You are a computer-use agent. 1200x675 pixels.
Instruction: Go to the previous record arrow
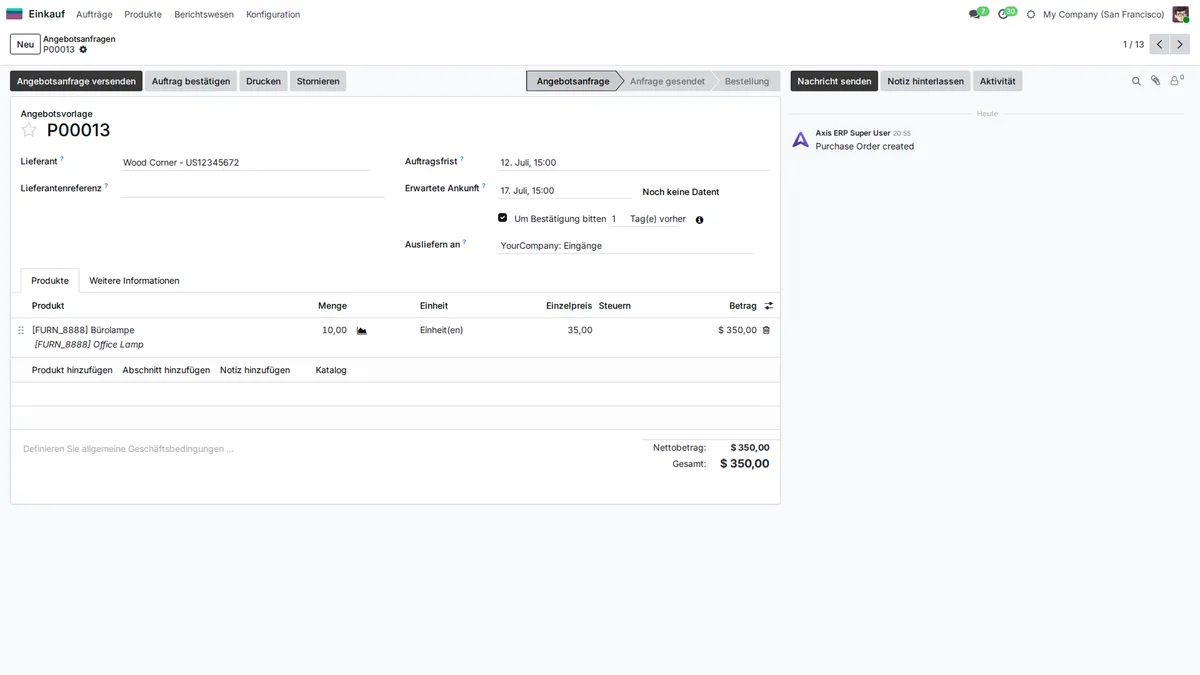pos(1160,44)
